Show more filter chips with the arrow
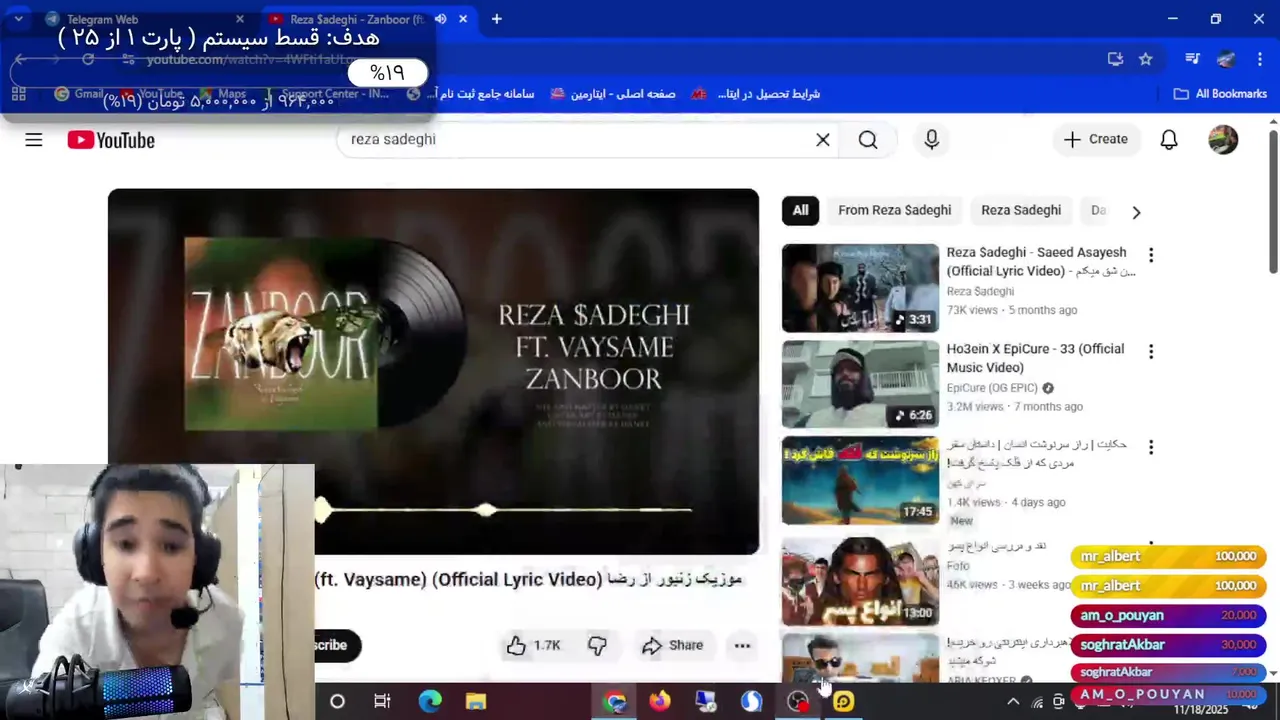The width and height of the screenshot is (1280, 720). 1136,212
